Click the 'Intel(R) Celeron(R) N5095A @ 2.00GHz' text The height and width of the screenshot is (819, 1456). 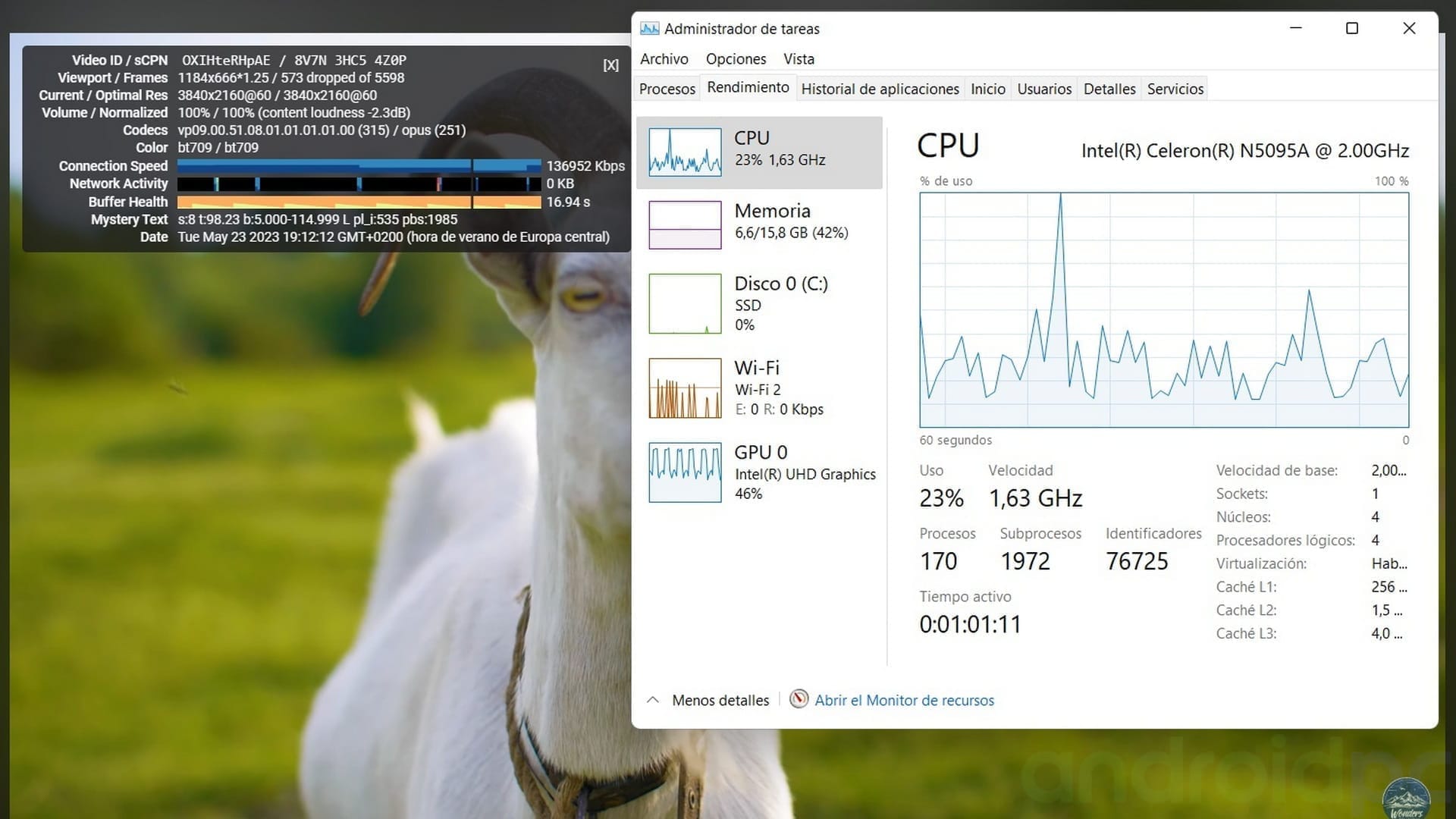(1245, 151)
